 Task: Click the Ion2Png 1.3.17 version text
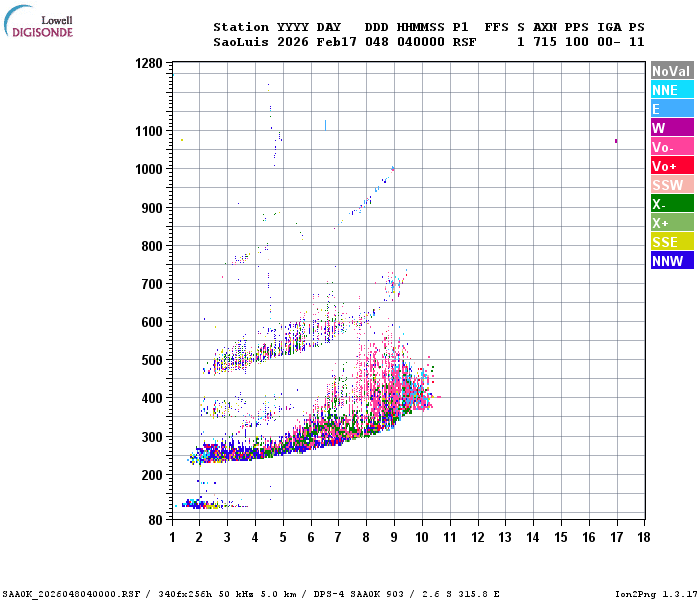[x=655, y=594]
